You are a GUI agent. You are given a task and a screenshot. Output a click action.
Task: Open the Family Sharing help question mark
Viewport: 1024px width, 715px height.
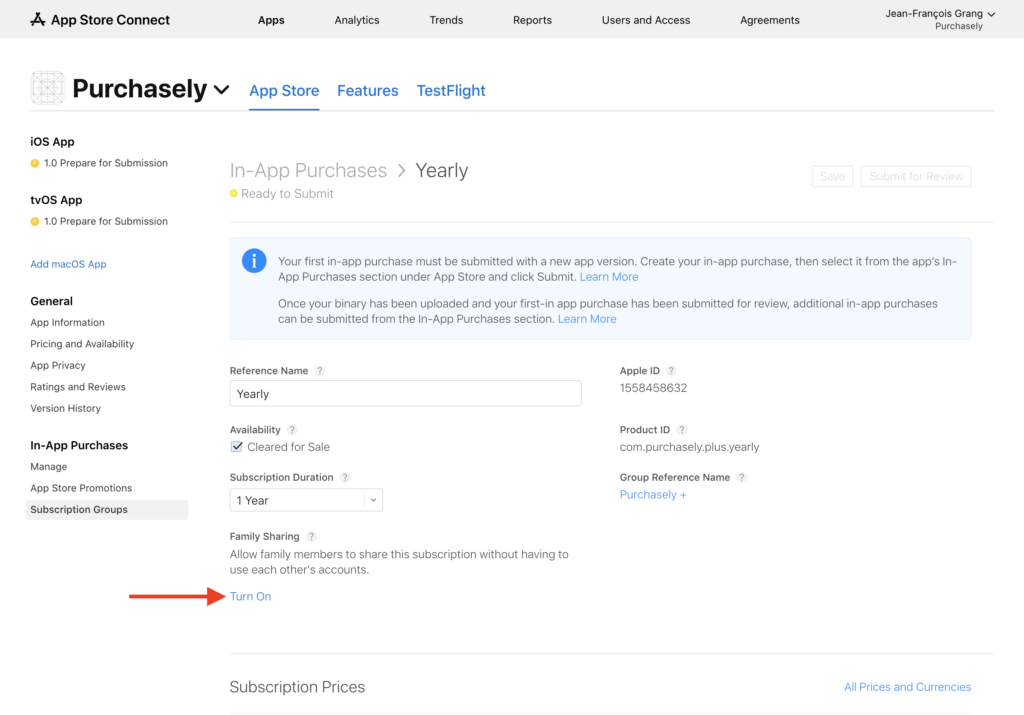pos(311,536)
